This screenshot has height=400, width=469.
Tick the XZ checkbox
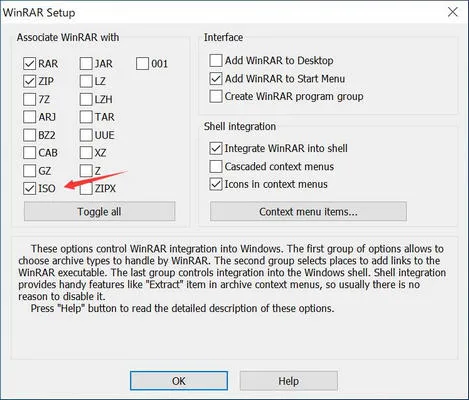click(86, 153)
